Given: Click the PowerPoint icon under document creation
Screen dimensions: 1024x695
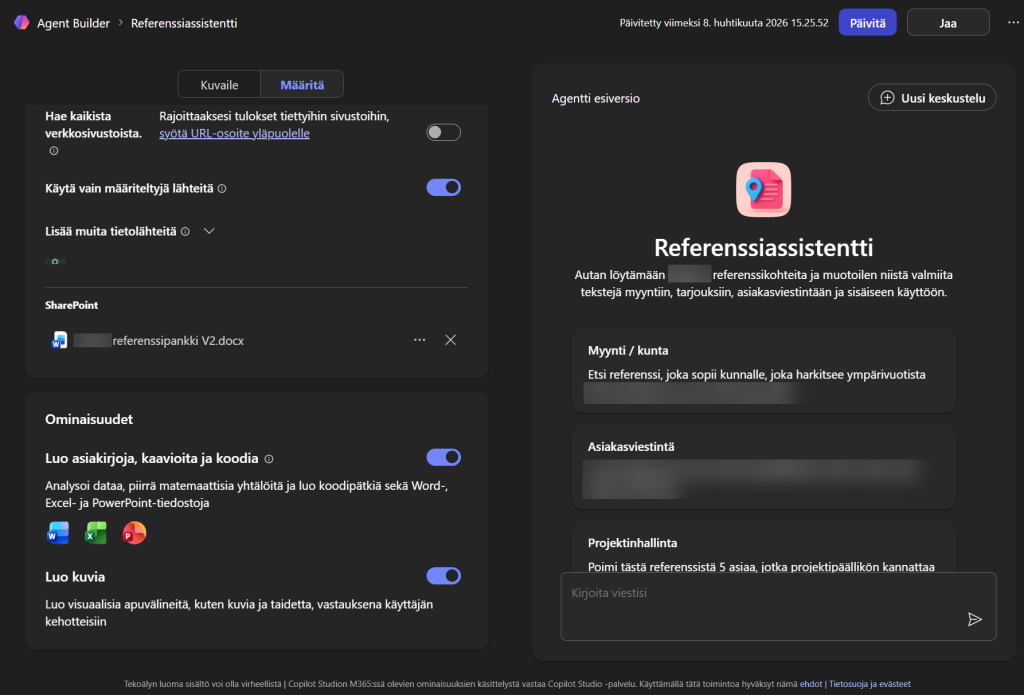Looking at the screenshot, I should click(134, 533).
